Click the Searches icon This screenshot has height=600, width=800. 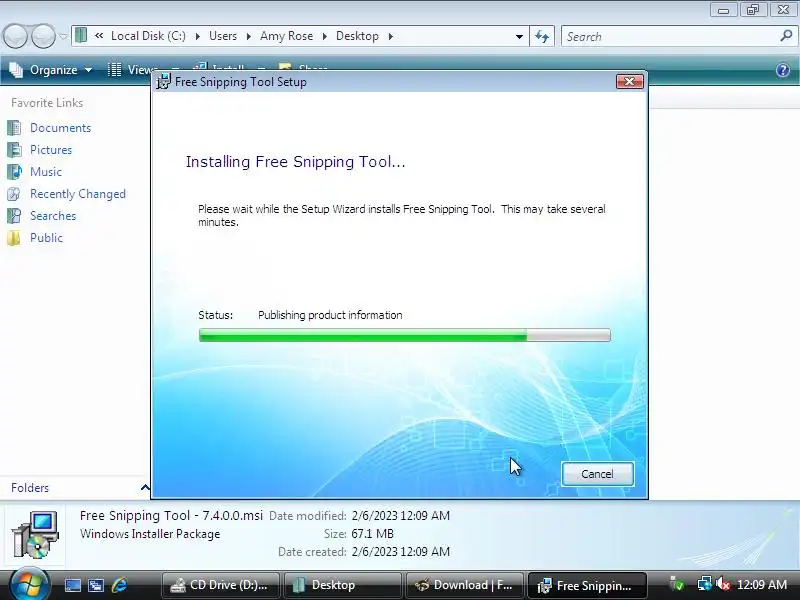pos(14,216)
